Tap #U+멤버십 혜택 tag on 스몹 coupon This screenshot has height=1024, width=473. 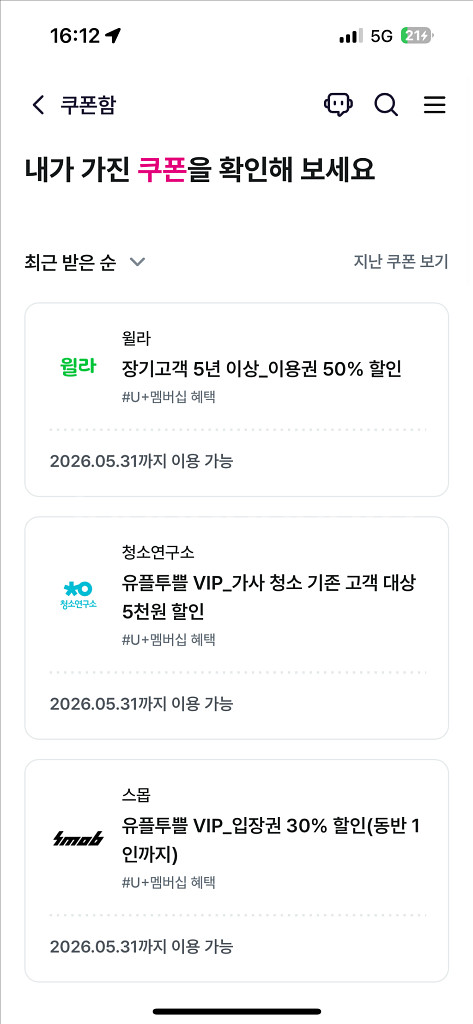(168, 882)
